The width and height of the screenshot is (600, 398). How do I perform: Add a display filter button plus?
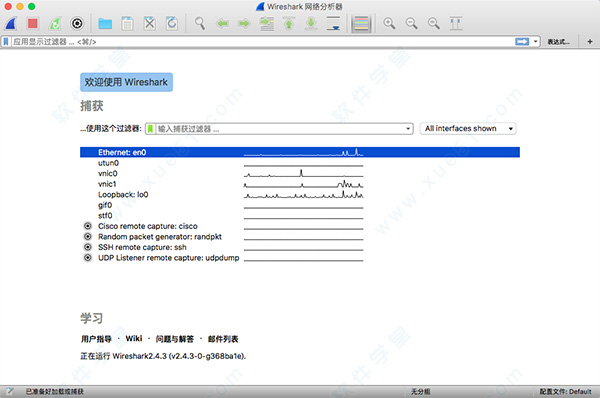(x=590, y=42)
